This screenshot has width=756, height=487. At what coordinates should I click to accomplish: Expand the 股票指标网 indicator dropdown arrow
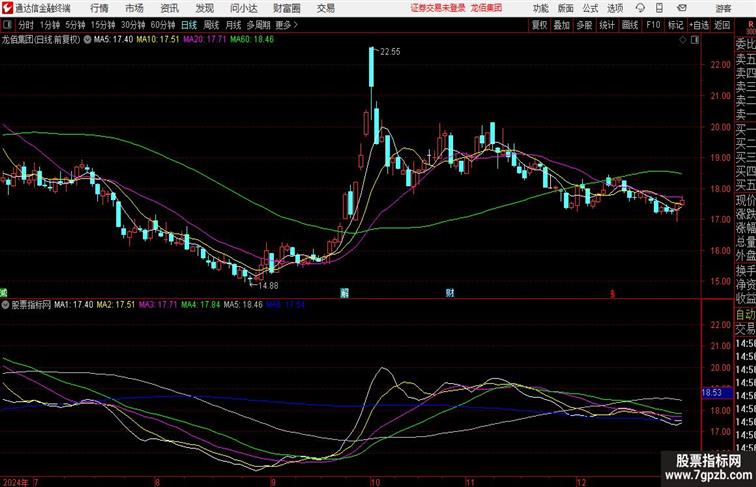[6, 305]
